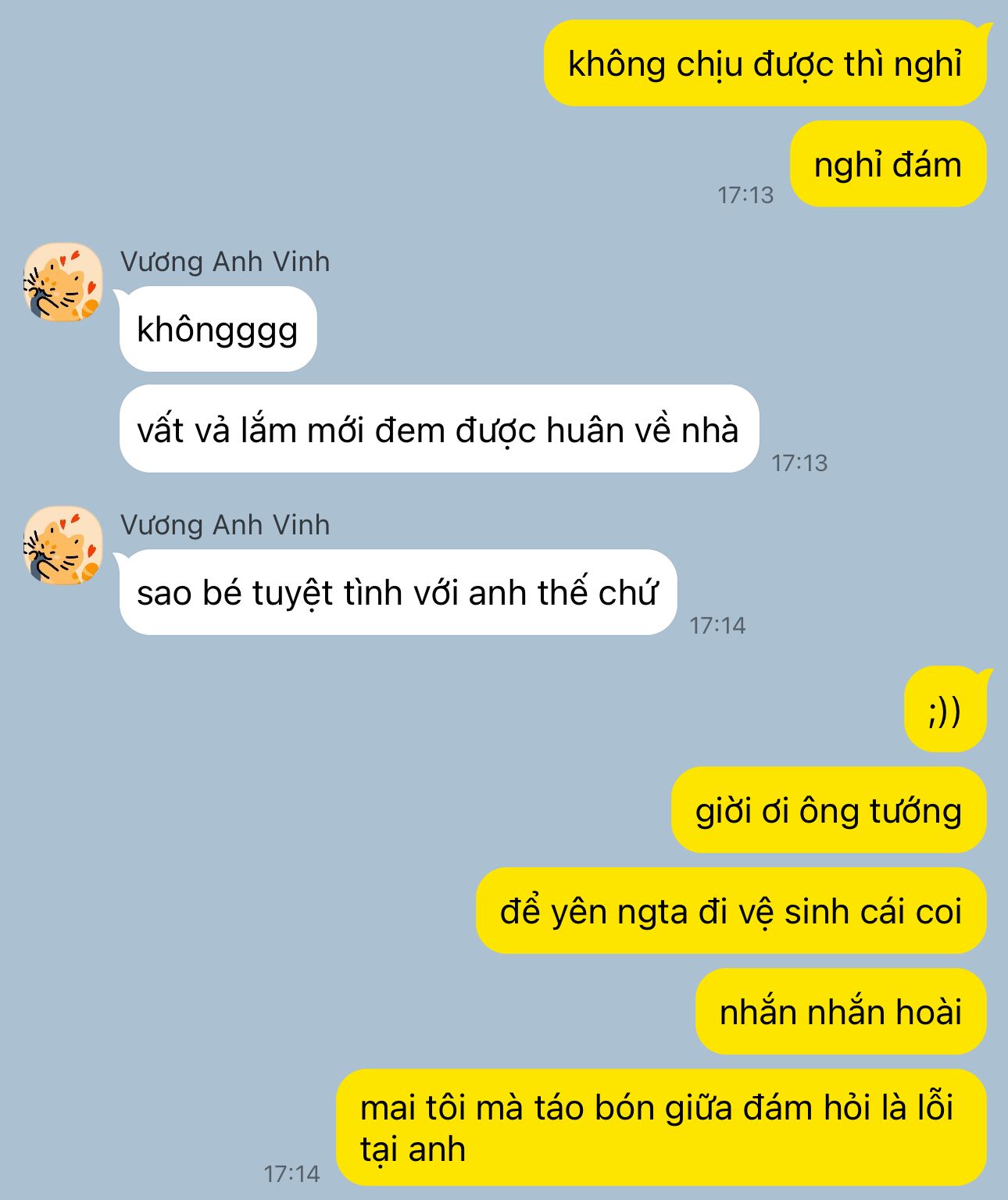Tap empty chat area left of 'nghỉ đám' timestamp
Image resolution: width=1008 pixels, height=1200 pixels.
click(352, 164)
